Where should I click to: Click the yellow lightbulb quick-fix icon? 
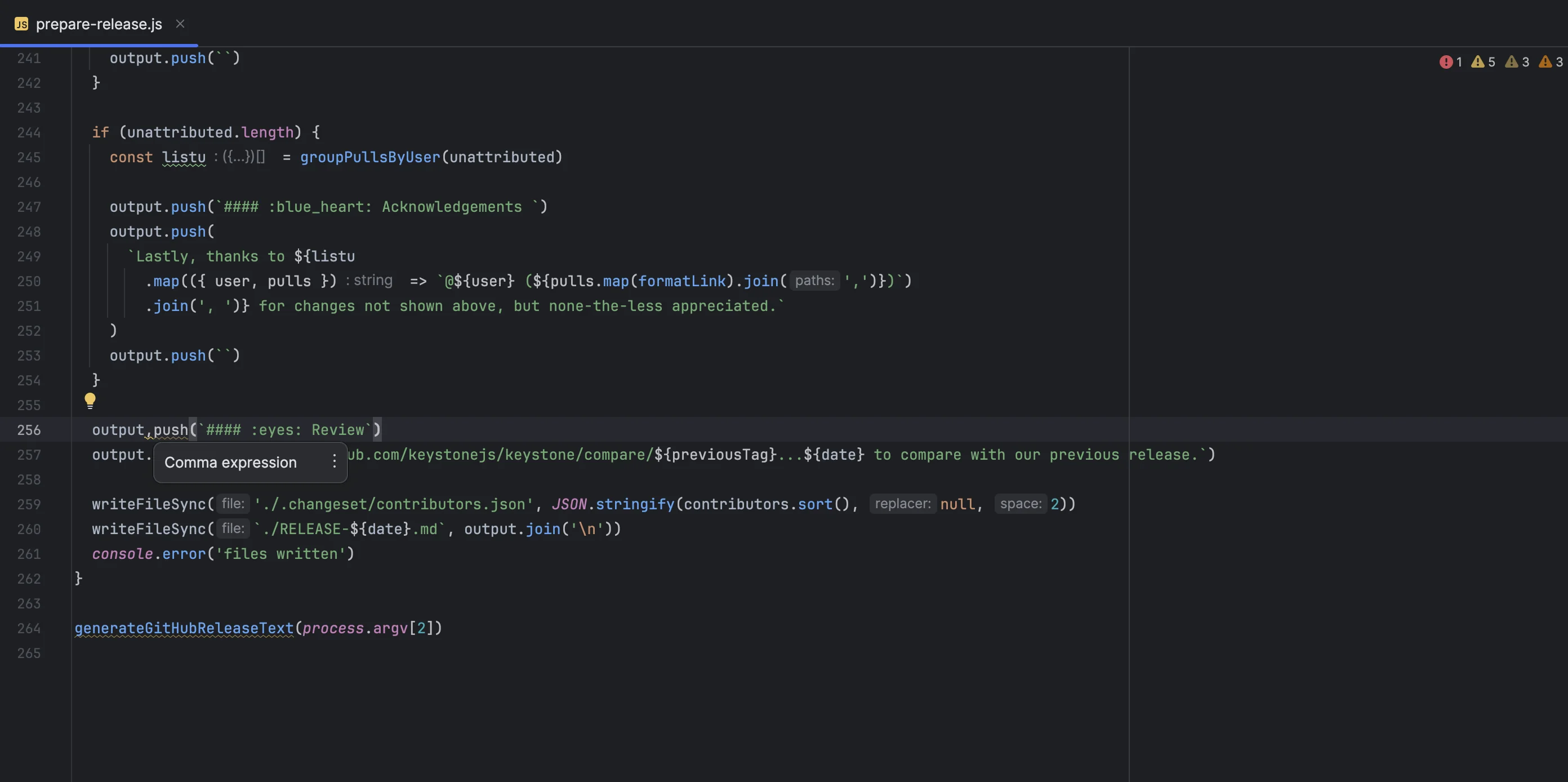tap(90, 401)
